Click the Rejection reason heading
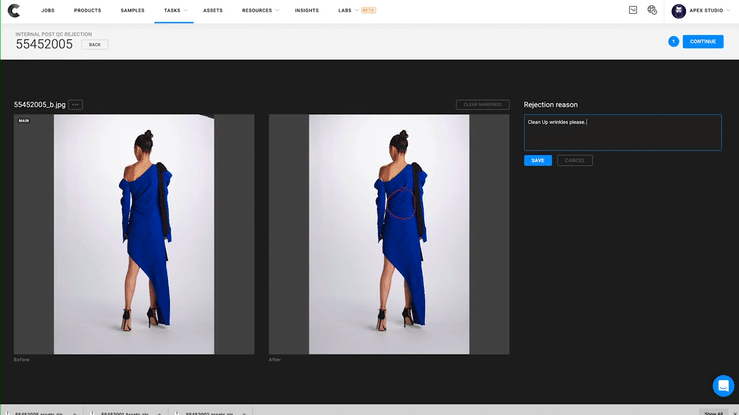739x415 pixels. [x=550, y=105]
